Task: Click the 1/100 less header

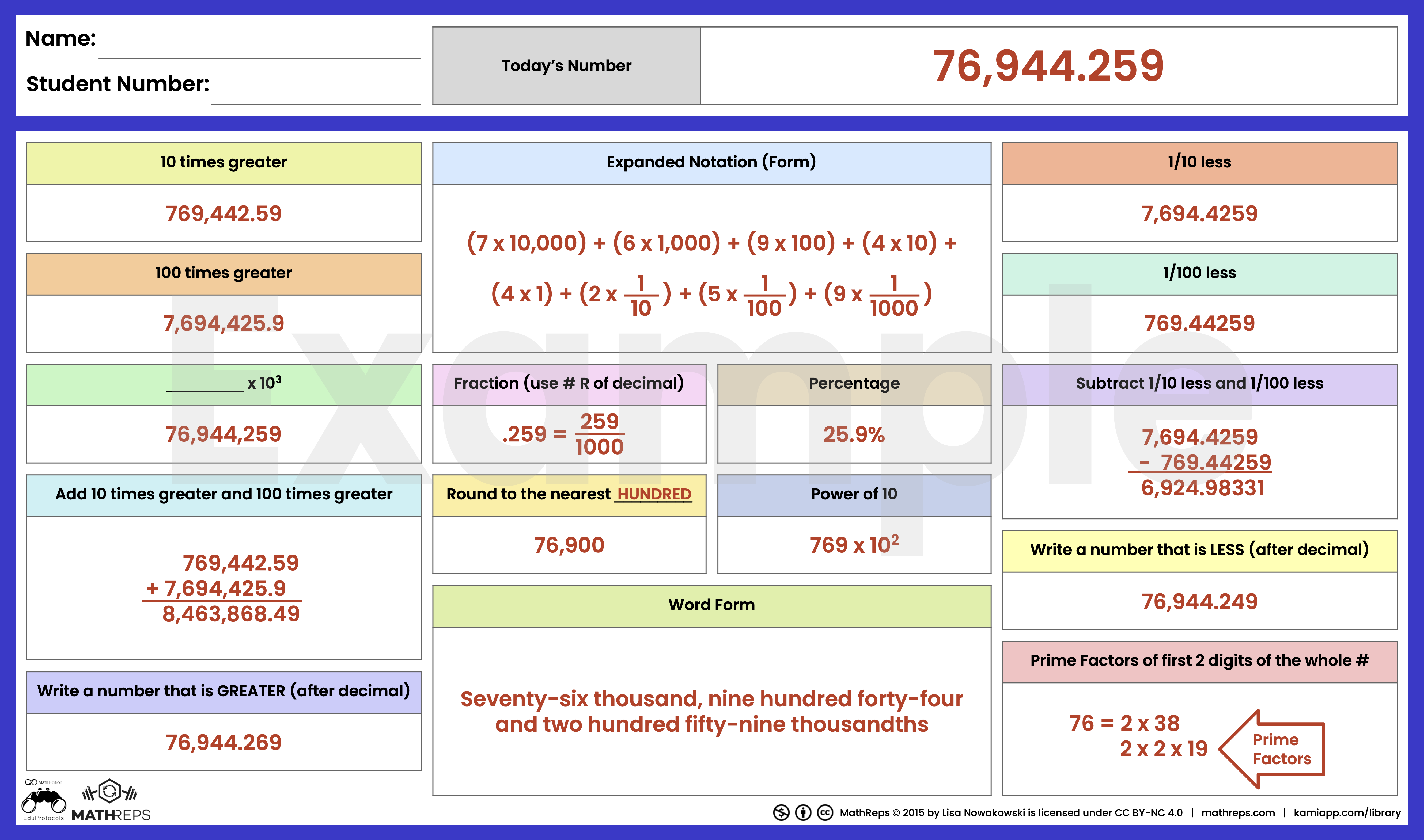Action: point(1199,274)
